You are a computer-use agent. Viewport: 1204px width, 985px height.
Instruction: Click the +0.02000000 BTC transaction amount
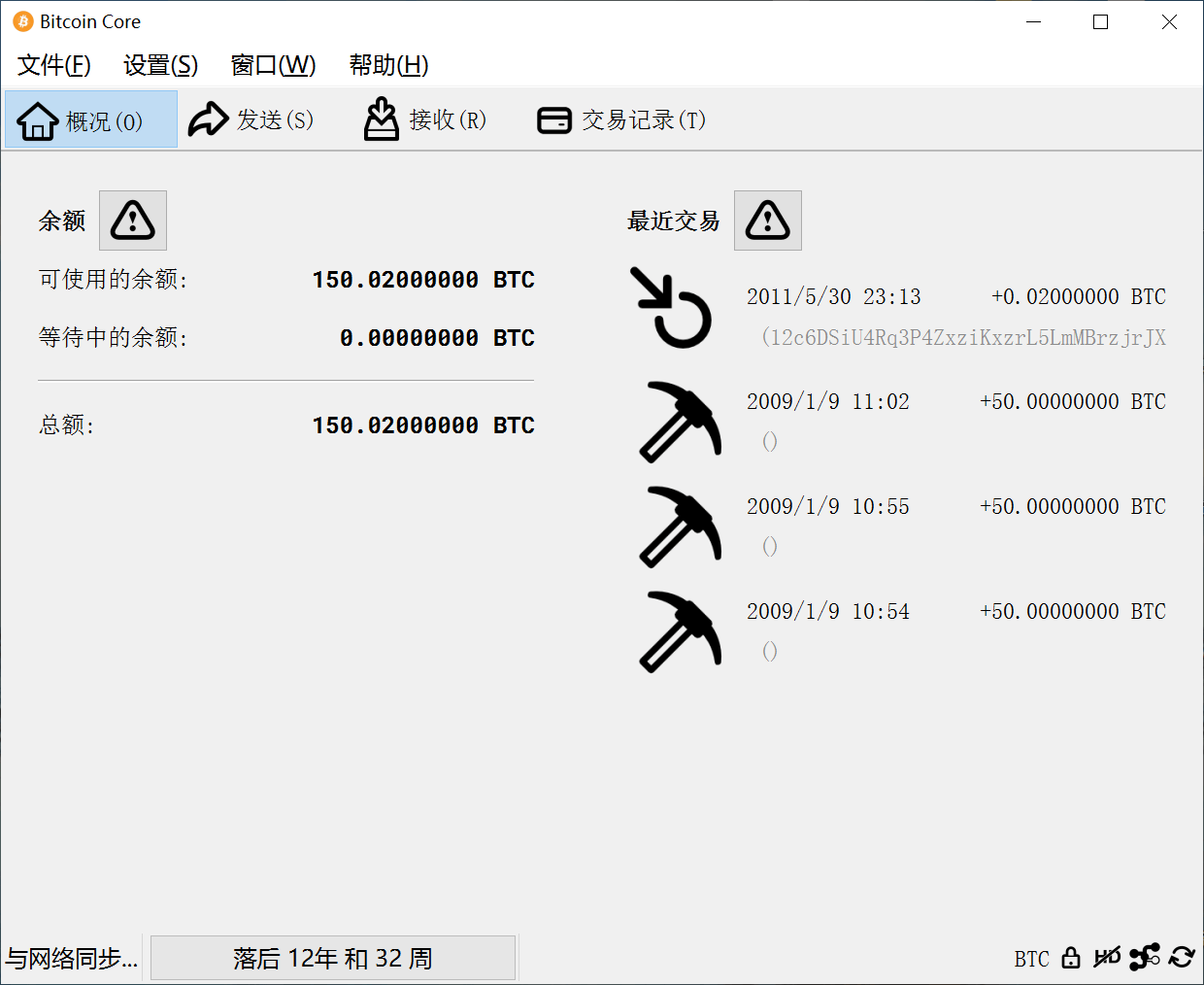(1079, 296)
